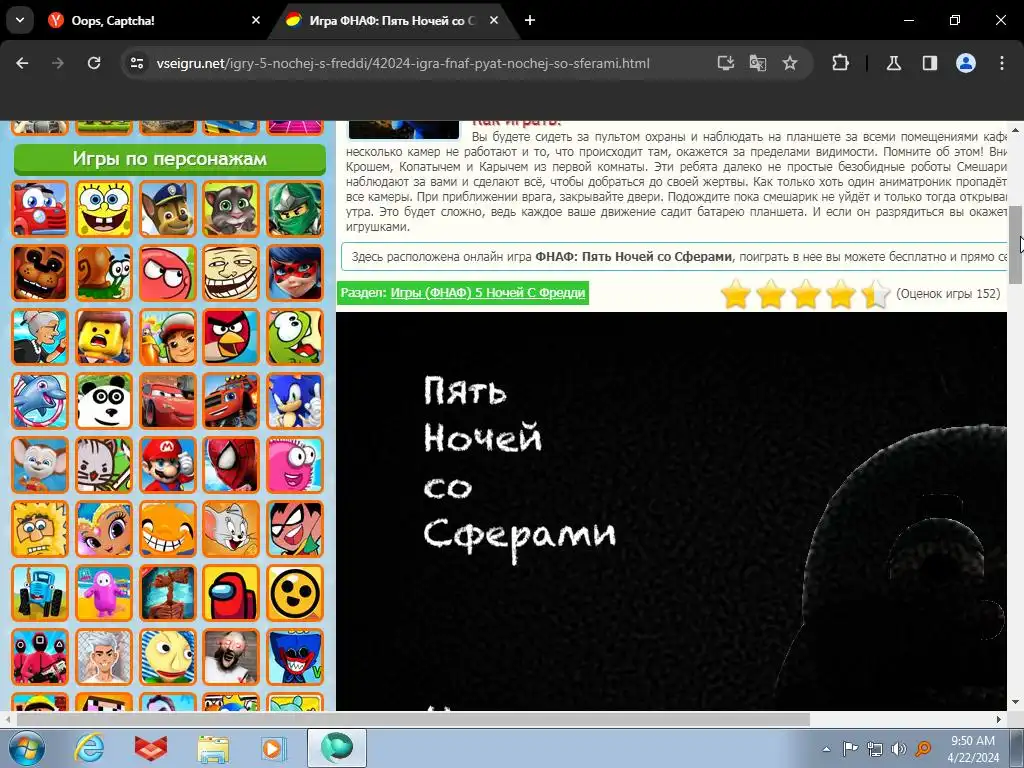This screenshot has width=1024, height=768.
Task: Open the Brawl Stars yellow skull icon
Action: point(295,593)
